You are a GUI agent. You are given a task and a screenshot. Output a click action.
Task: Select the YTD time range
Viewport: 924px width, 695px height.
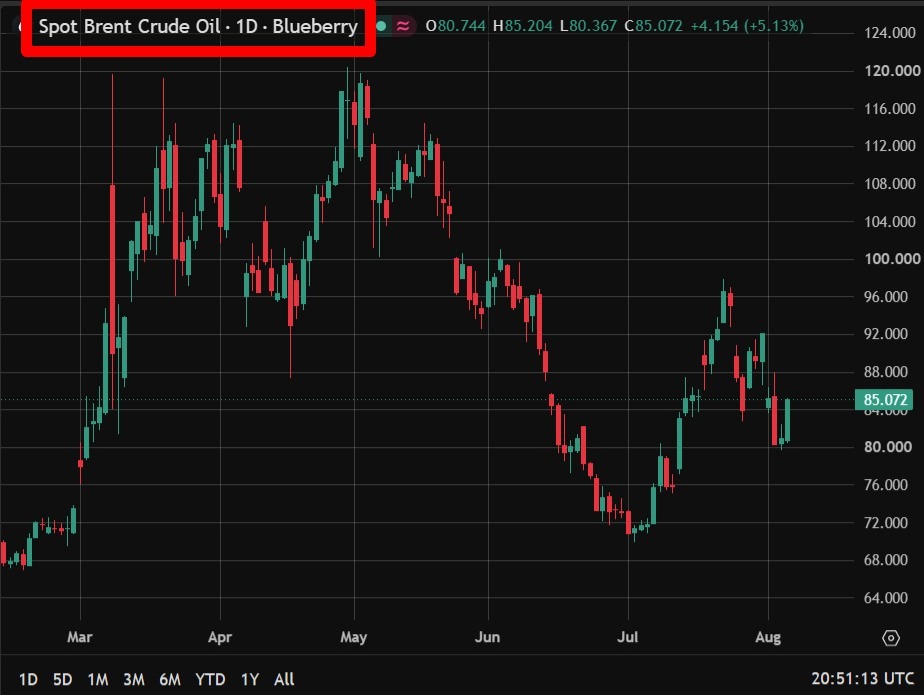[x=210, y=680]
